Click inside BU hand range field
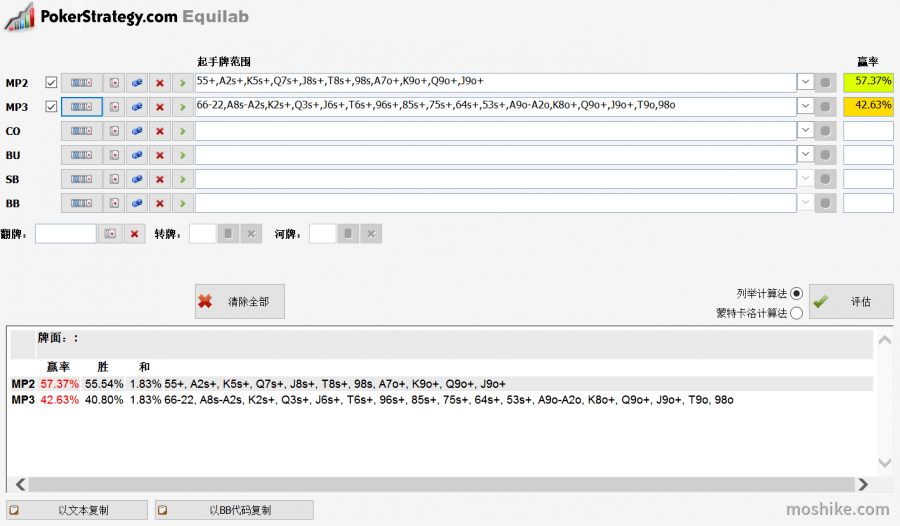The width and height of the screenshot is (900, 526). point(495,155)
